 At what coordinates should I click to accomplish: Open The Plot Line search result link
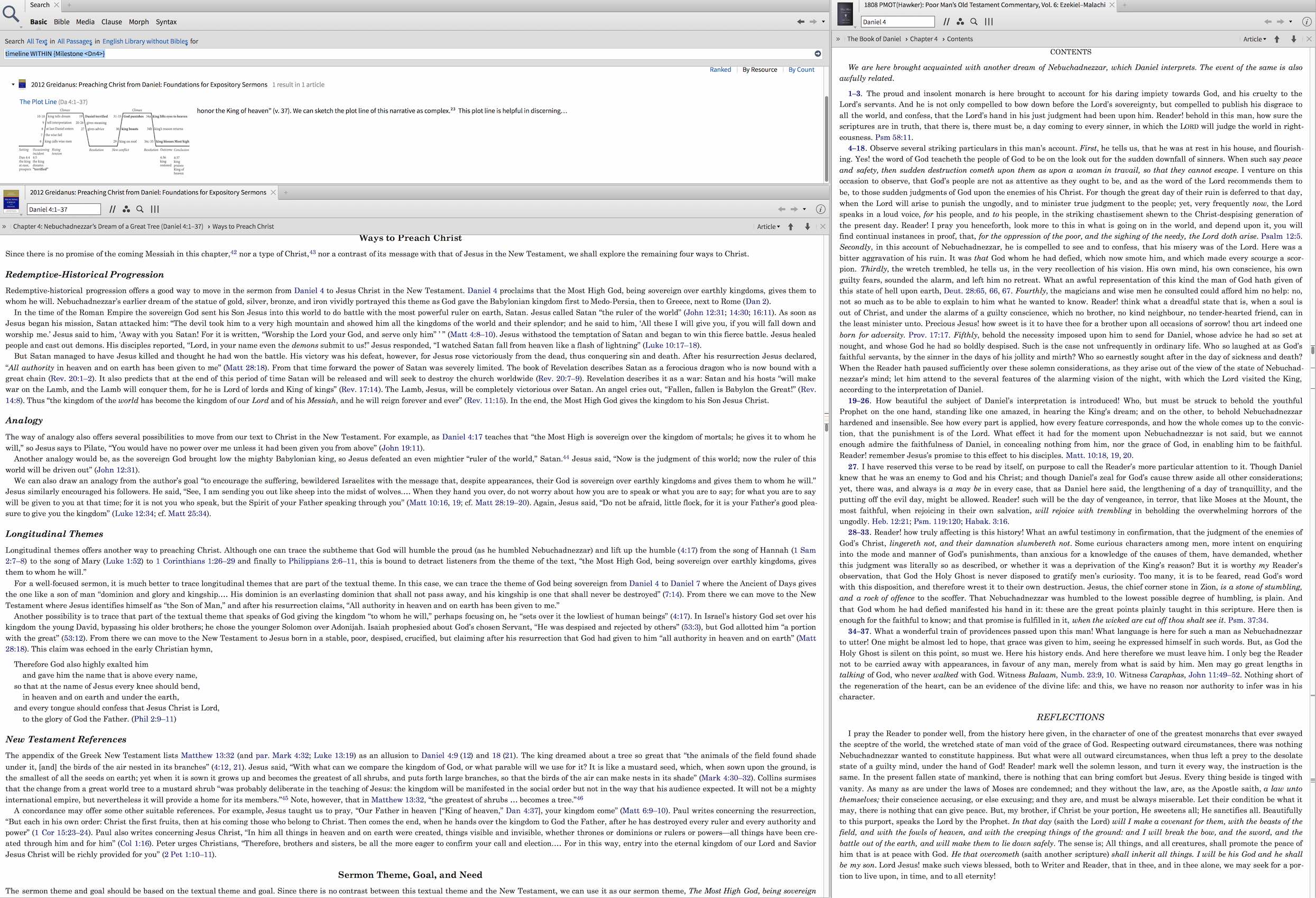pyautogui.click(x=38, y=102)
